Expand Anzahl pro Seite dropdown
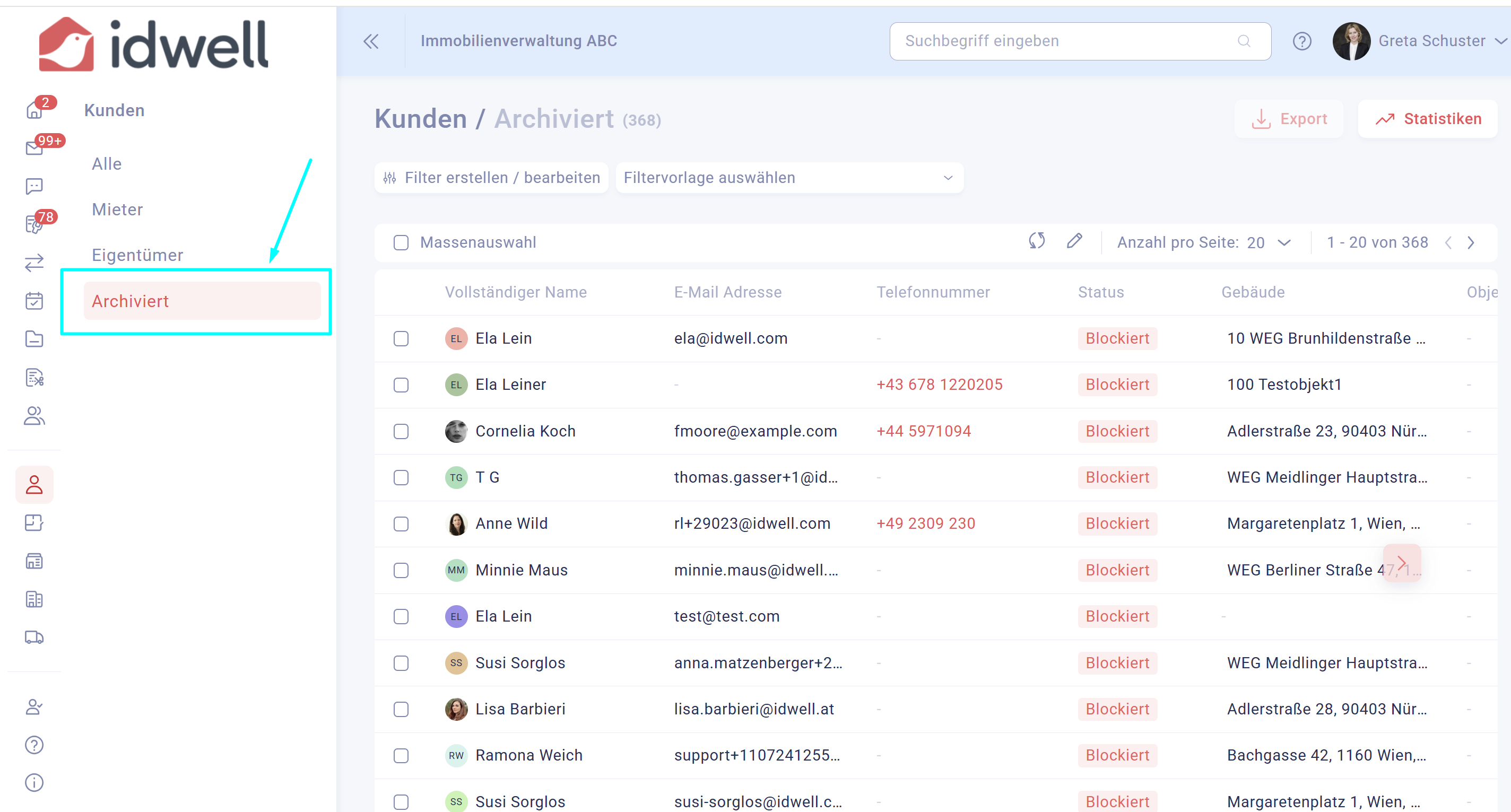The height and width of the screenshot is (812, 1511). (1284, 243)
